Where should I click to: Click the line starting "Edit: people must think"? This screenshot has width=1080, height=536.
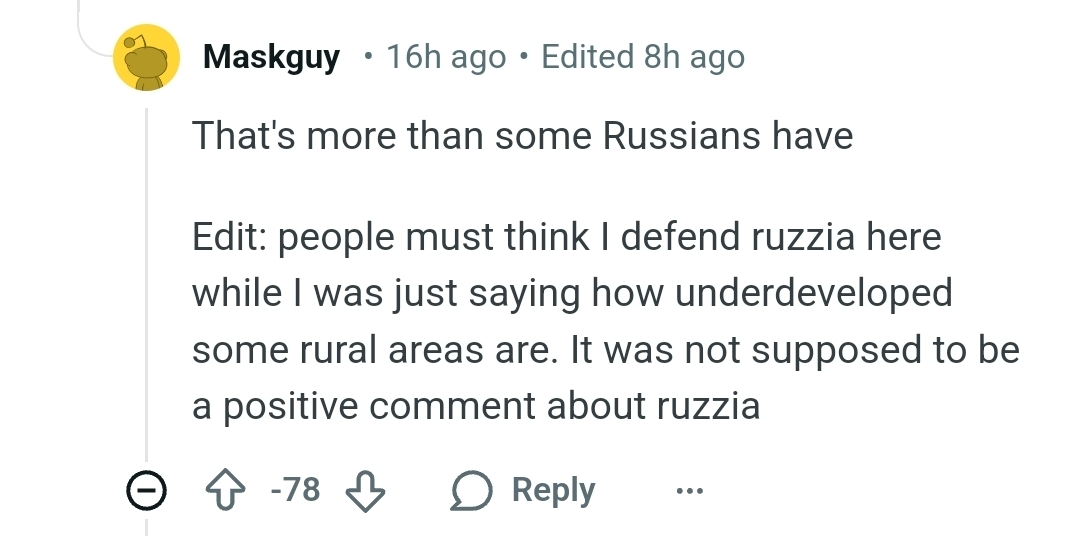(x=567, y=238)
